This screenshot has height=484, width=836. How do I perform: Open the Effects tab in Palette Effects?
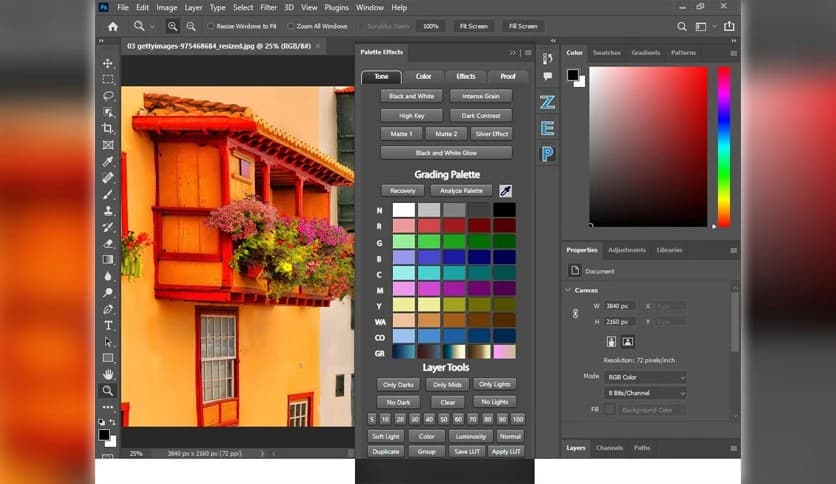(x=465, y=76)
